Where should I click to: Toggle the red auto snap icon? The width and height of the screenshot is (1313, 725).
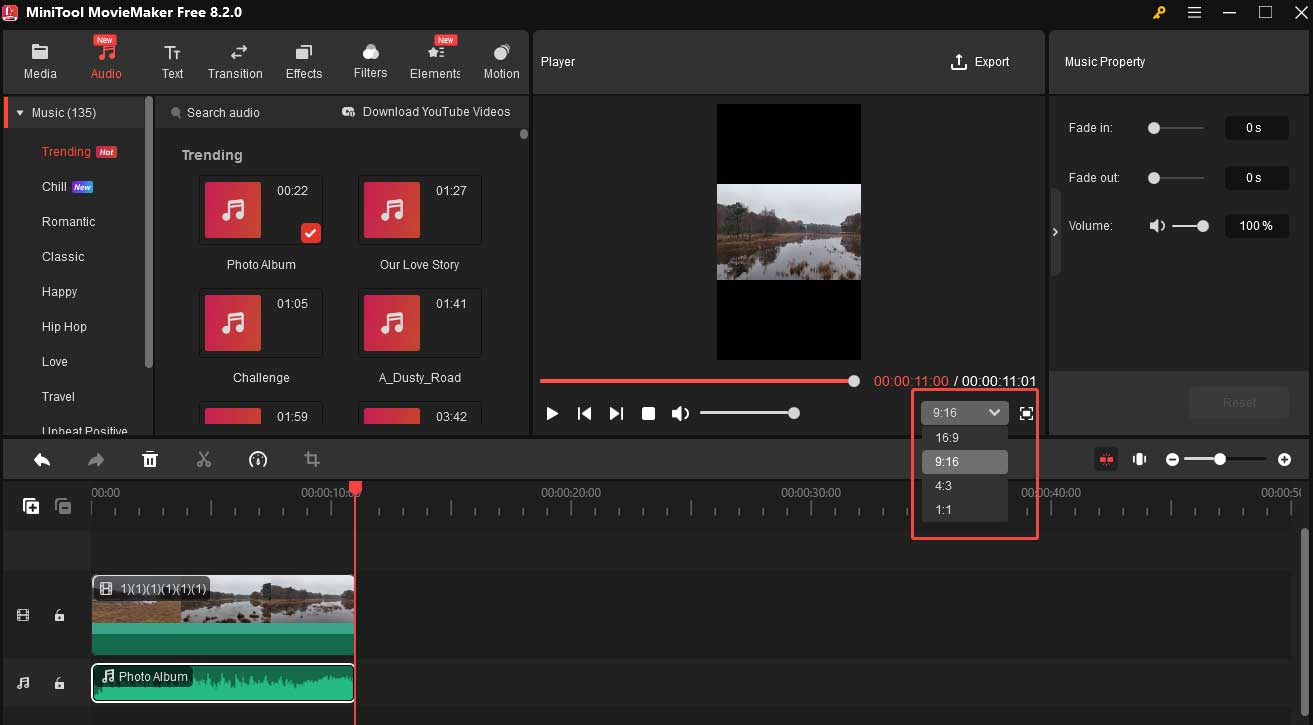1106,459
